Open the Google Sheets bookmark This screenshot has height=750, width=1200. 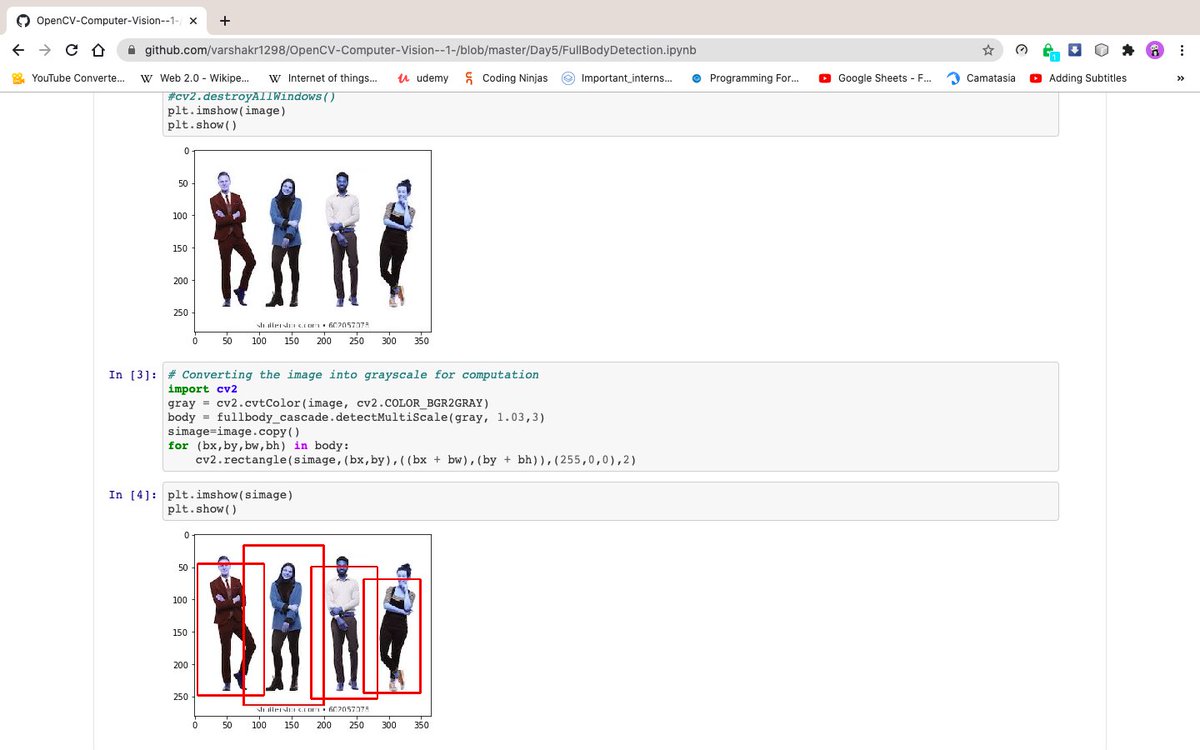[875, 78]
